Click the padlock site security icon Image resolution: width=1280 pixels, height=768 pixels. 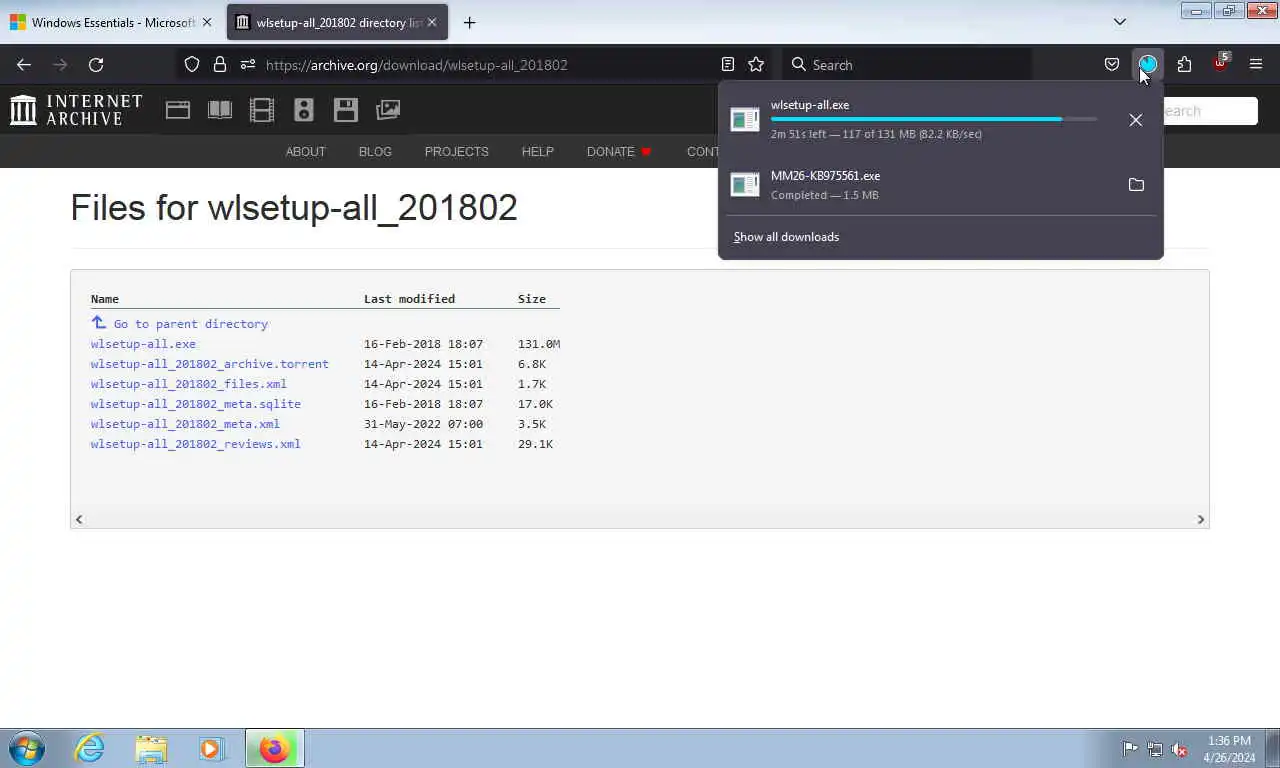[x=220, y=65]
